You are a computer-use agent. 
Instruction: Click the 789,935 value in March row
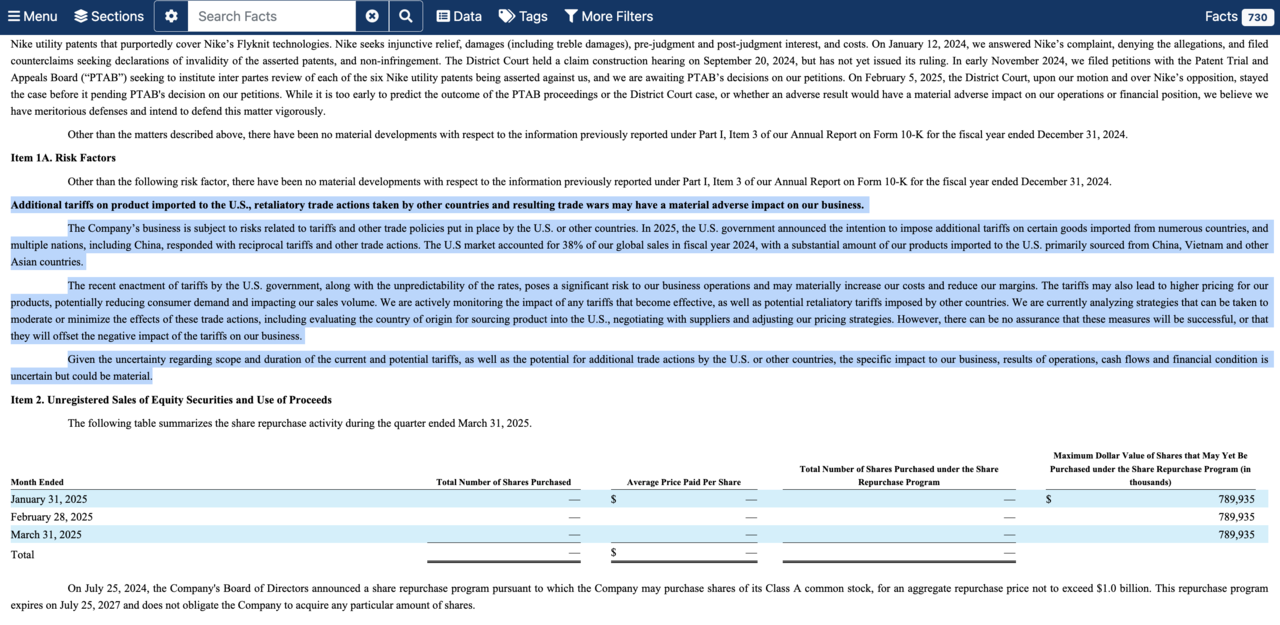[1236, 535]
